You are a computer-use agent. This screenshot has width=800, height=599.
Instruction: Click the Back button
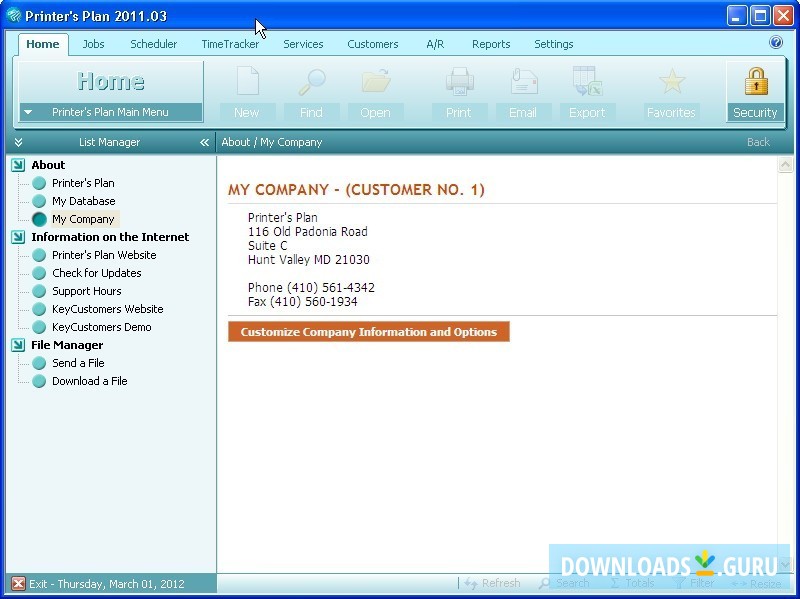[x=758, y=142]
